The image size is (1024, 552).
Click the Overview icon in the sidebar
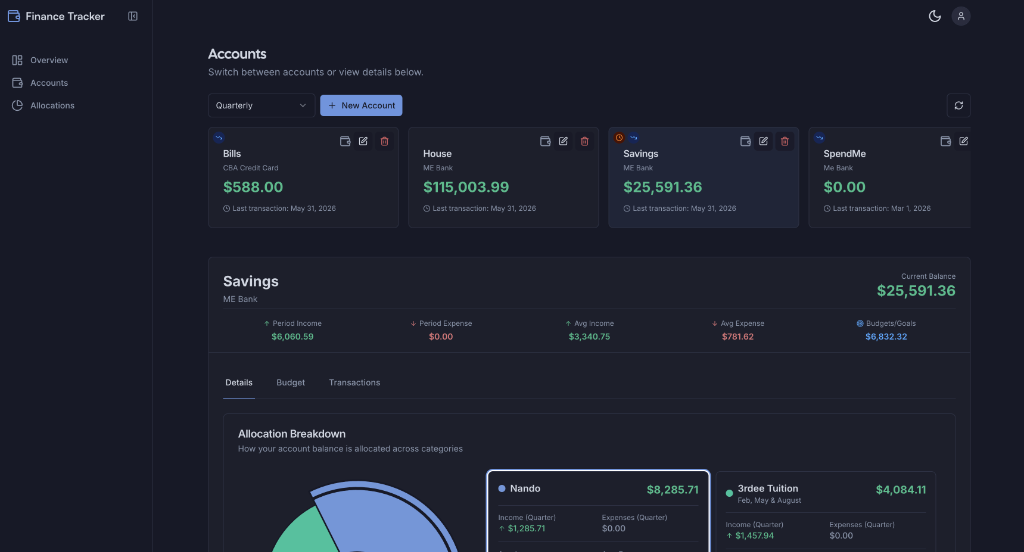[17, 60]
